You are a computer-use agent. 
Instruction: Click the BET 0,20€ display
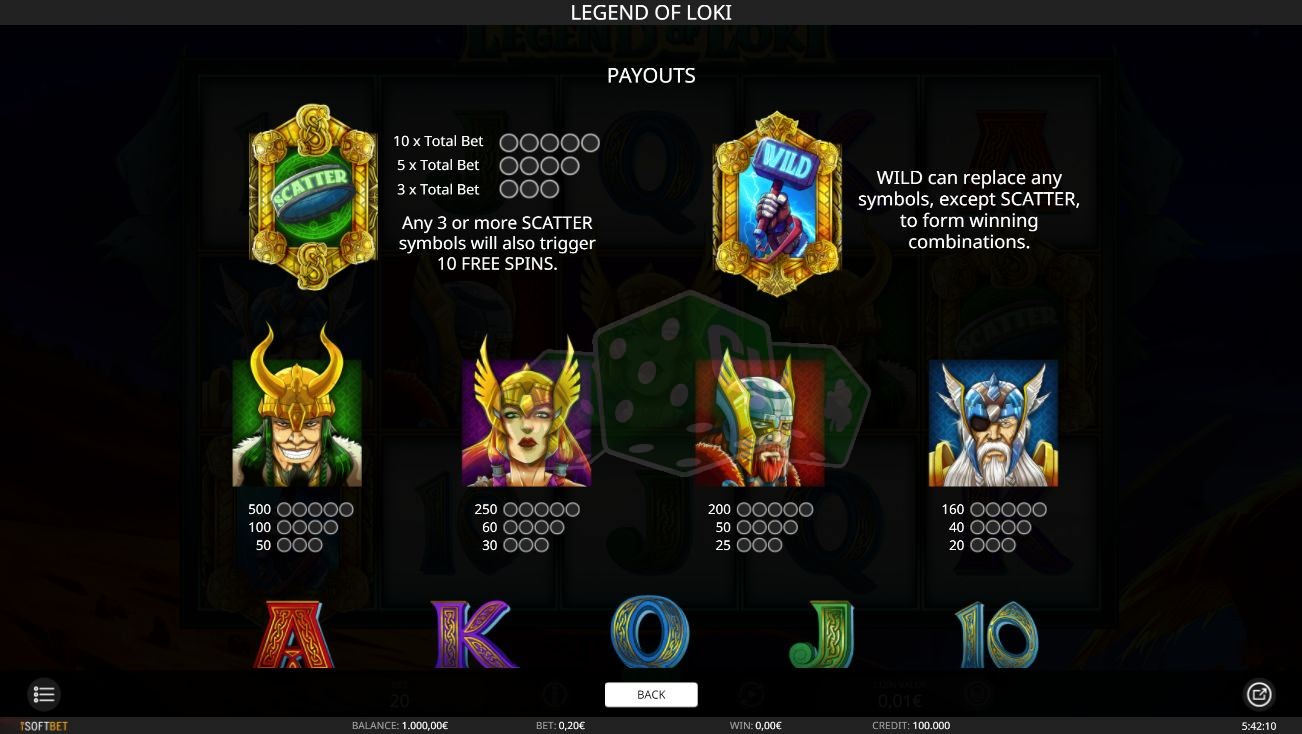(x=560, y=726)
